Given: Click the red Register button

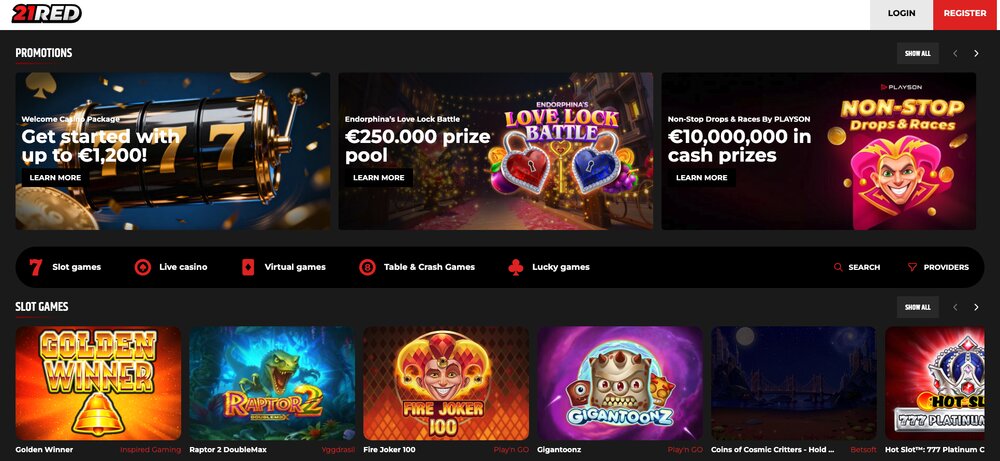Looking at the screenshot, I should tap(966, 14).
